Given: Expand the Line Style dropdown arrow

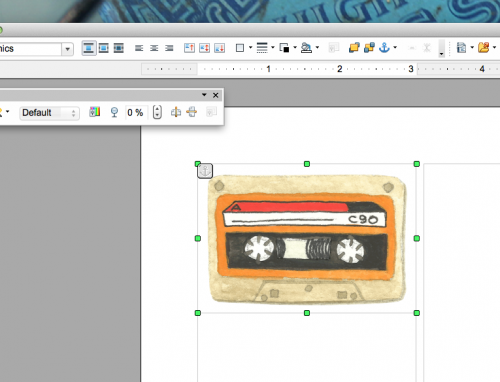Looking at the screenshot, I should [273, 48].
